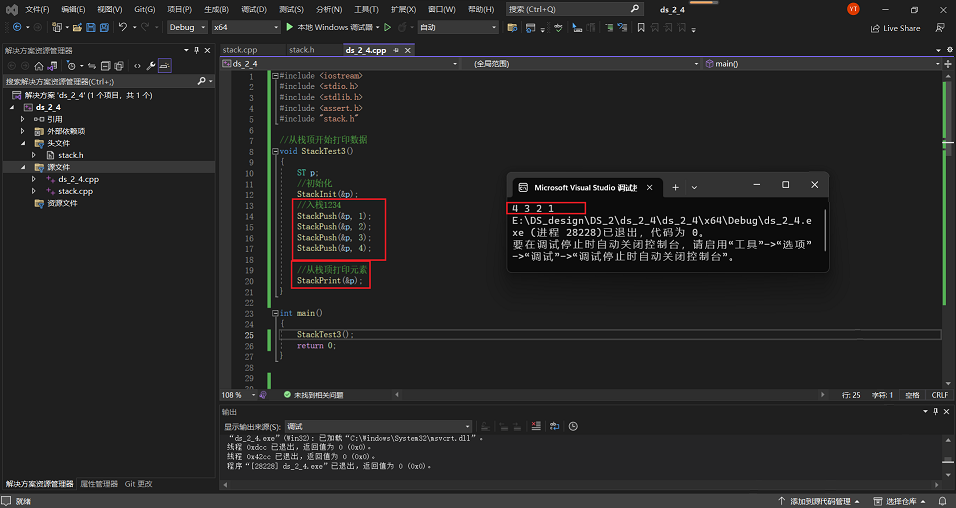Open the 编辑(E) menu
The image size is (956, 508).
[x=73, y=9]
